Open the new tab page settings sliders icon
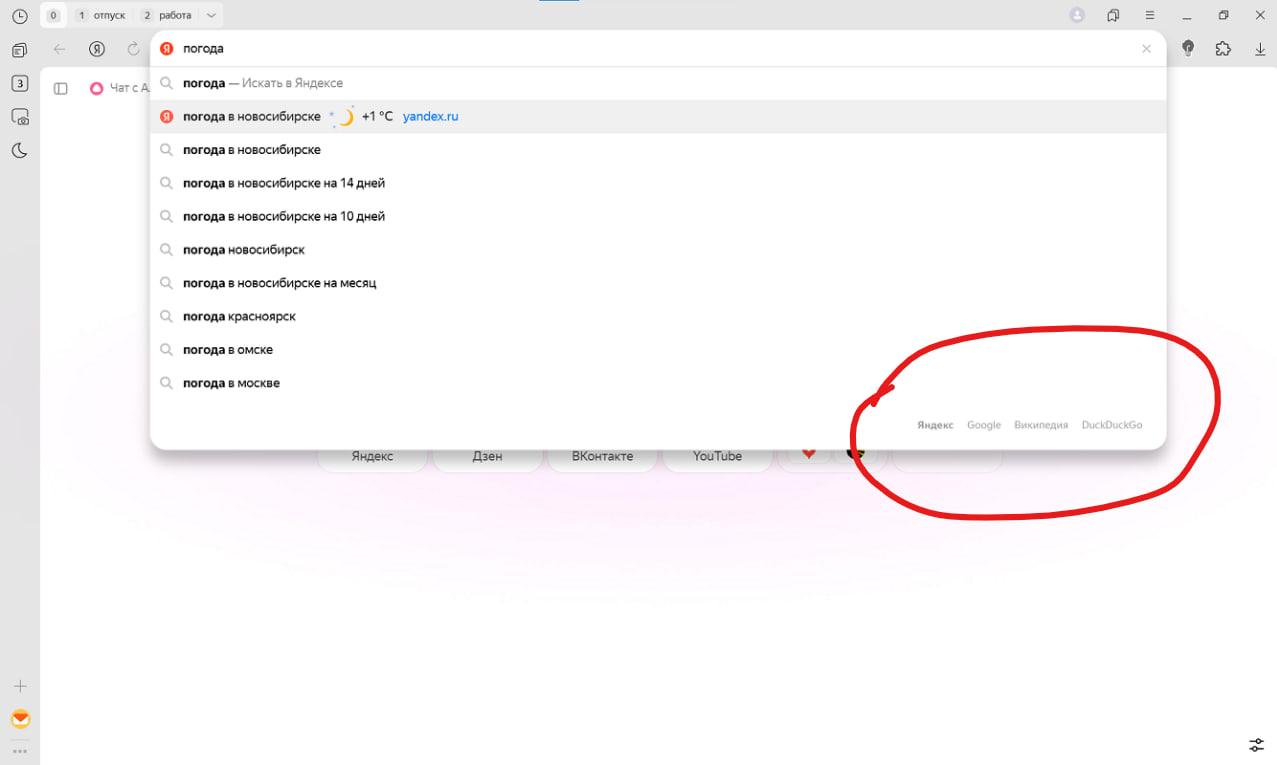Viewport: 1277px width, 765px height. 1257,745
